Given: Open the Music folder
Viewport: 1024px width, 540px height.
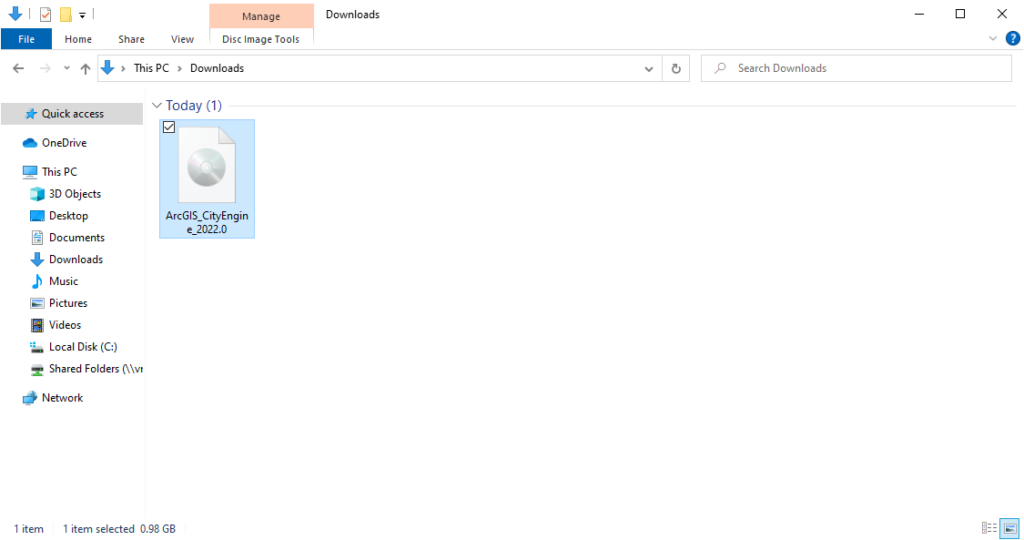Looking at the screenshot, I should tap(63, 281).
